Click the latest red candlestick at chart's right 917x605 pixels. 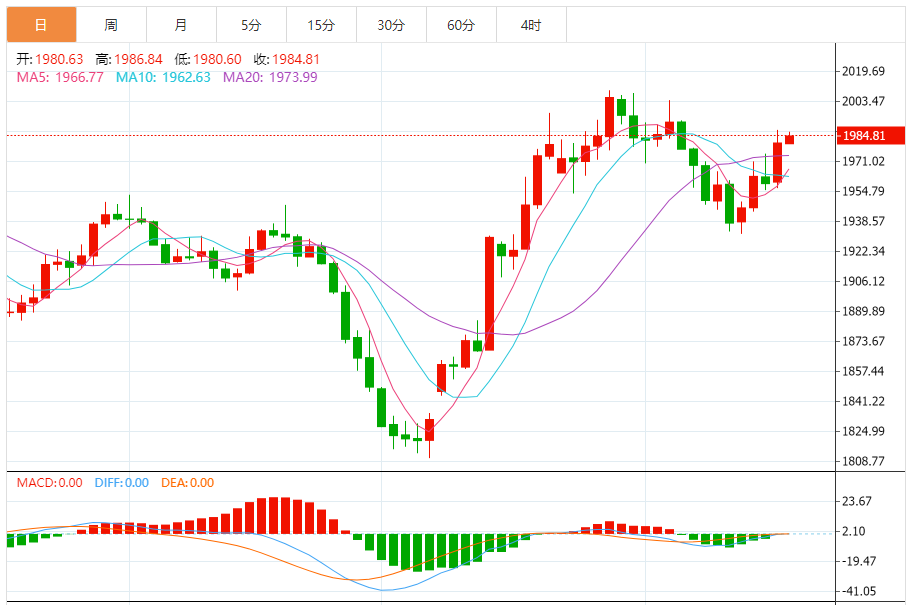[790, 139]
